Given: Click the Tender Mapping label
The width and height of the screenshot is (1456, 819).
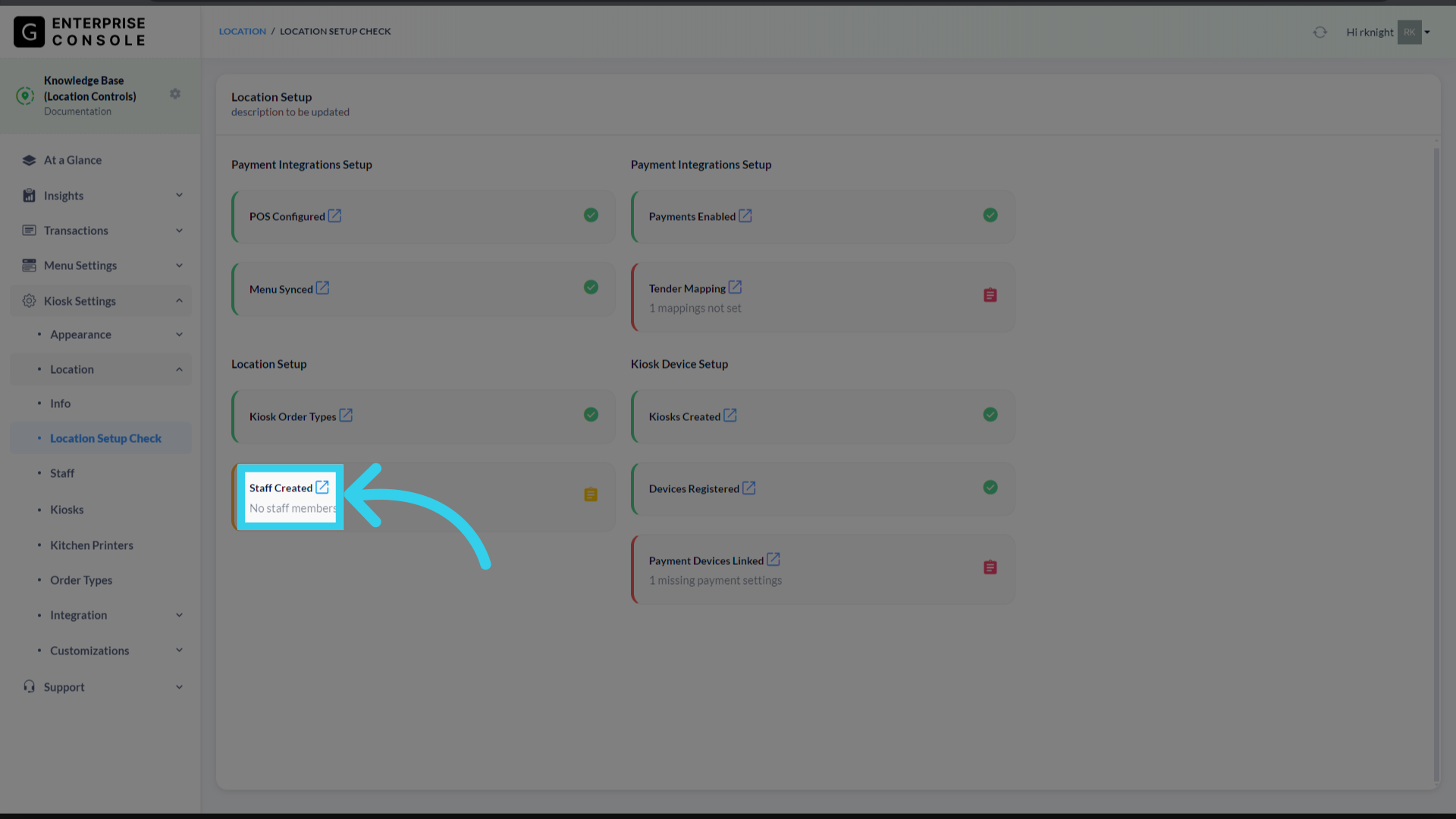Looking at the screenshot, I should [x=687, y=288].
